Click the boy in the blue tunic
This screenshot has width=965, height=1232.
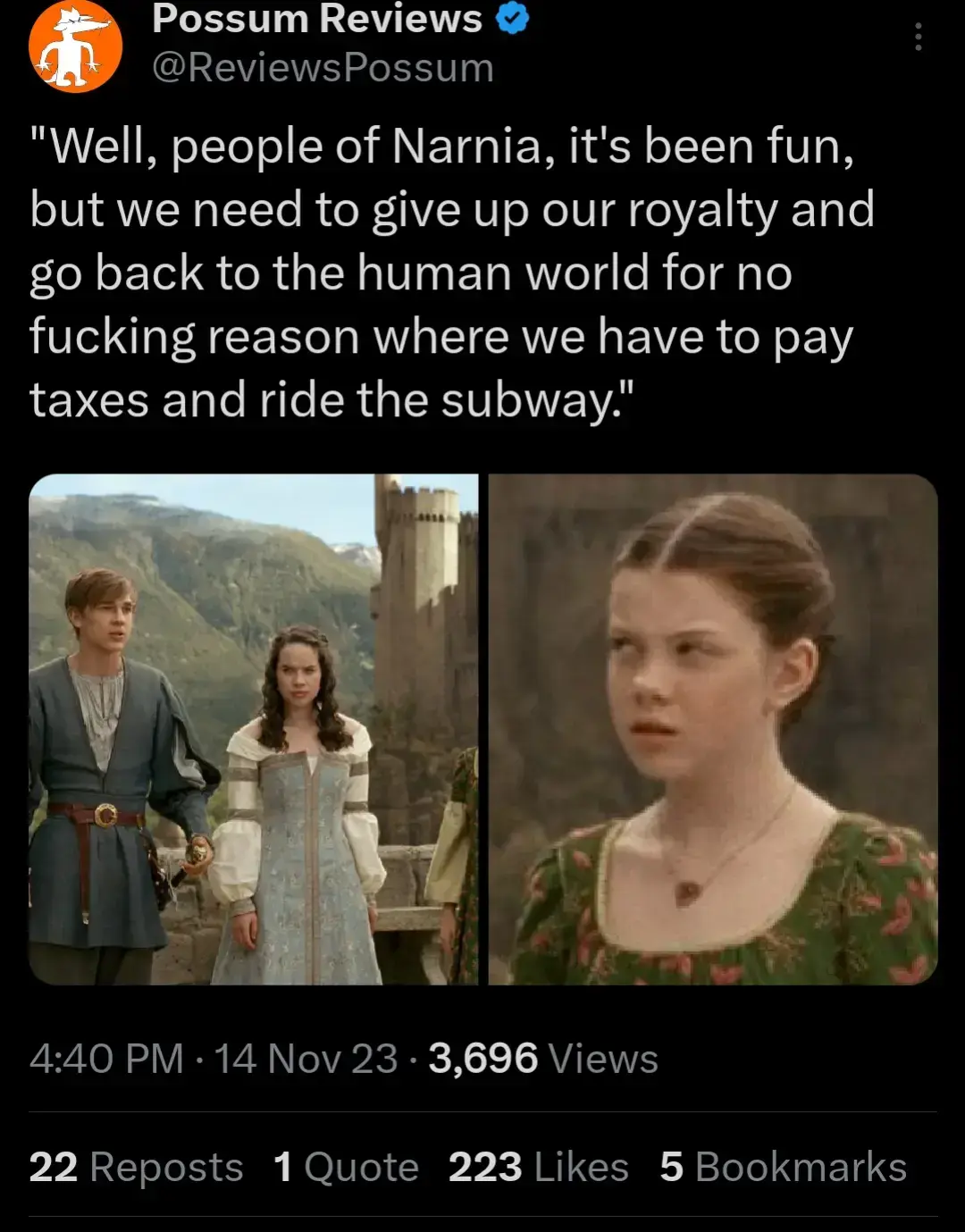pos(112,768)
